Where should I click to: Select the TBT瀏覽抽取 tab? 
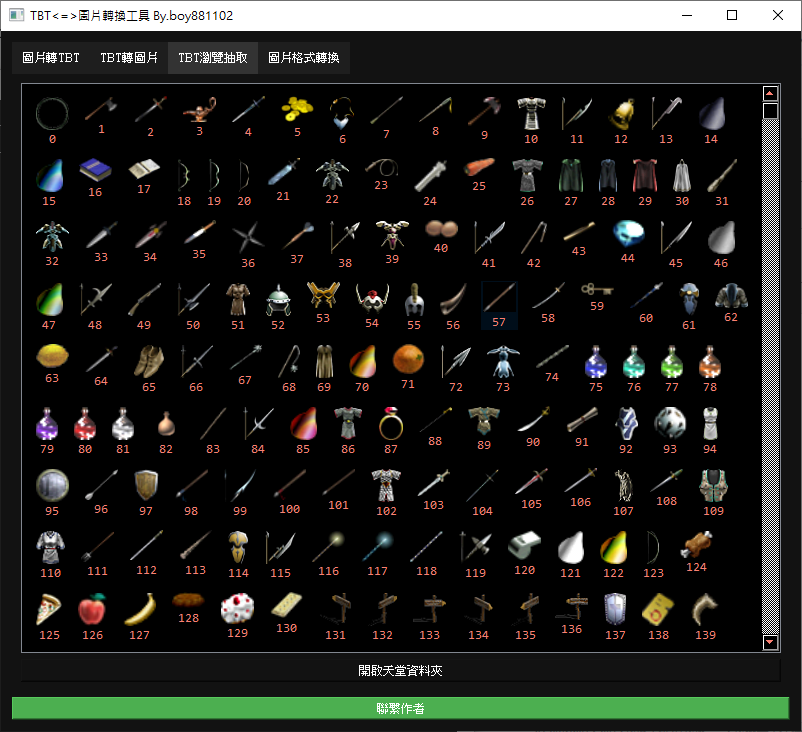pyautogui.click(x=213, y=58)
